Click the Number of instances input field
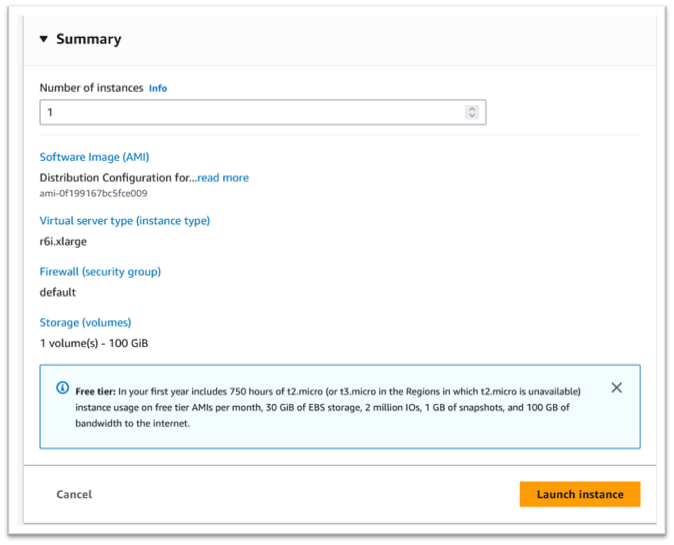The image size is (674, 545). (250, 112)
